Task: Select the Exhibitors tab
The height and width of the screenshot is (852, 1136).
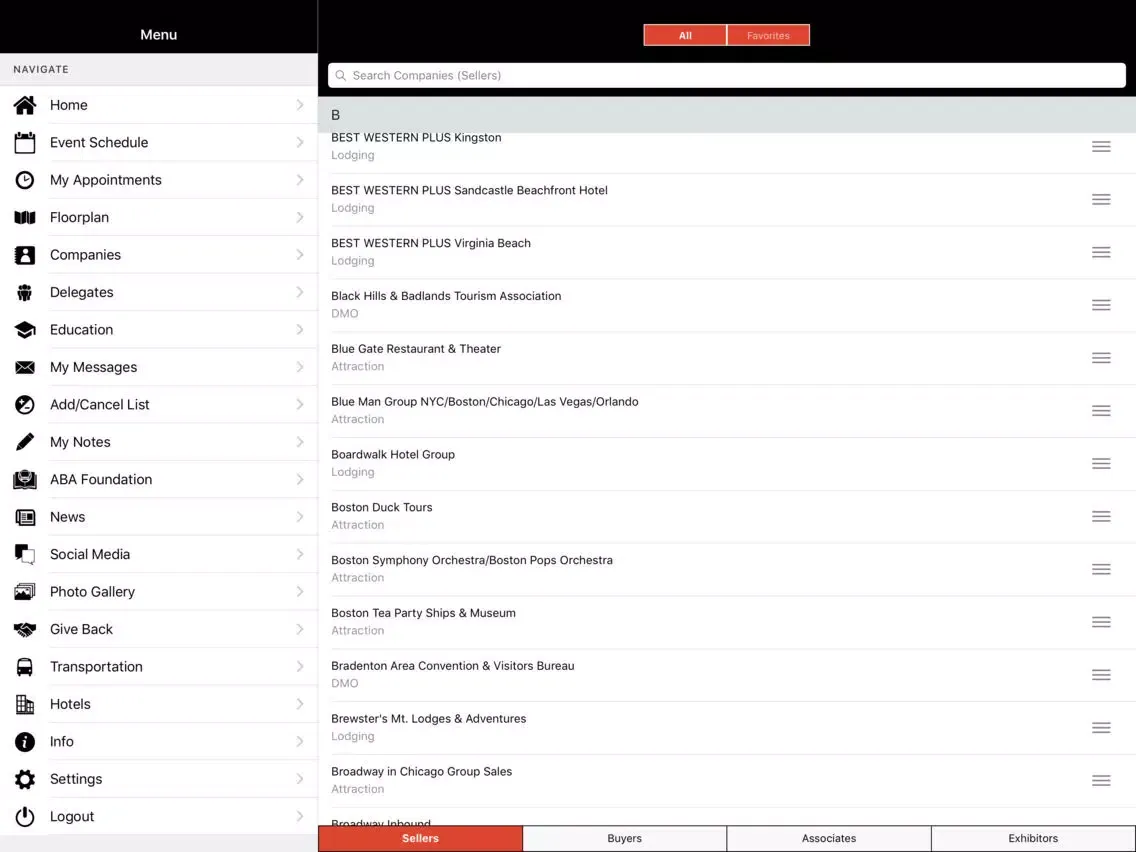Action: tap(1033, 838)
